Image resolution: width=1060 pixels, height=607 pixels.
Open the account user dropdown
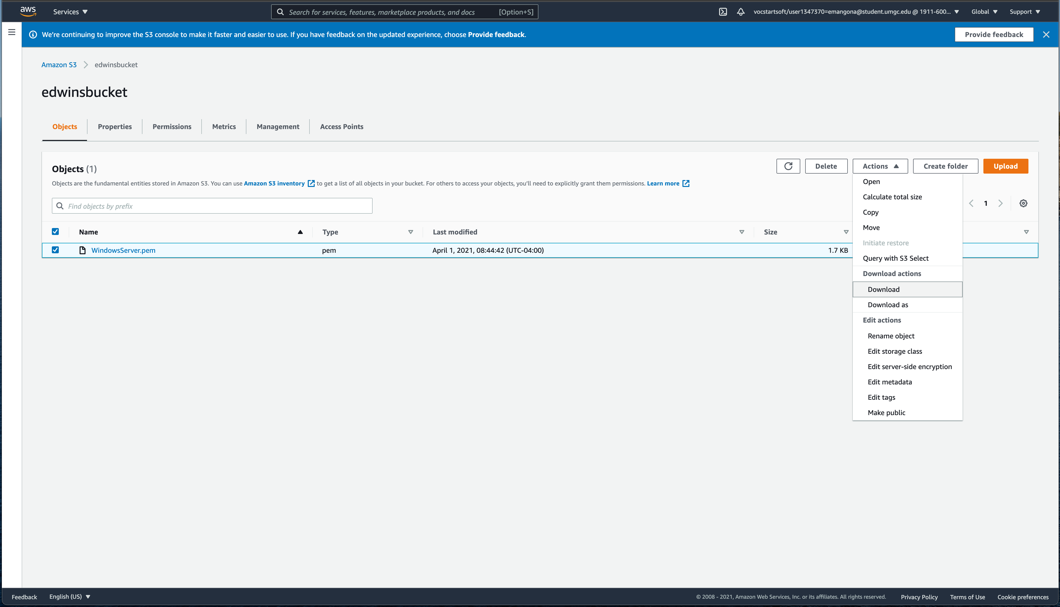[x=857, y=11]
